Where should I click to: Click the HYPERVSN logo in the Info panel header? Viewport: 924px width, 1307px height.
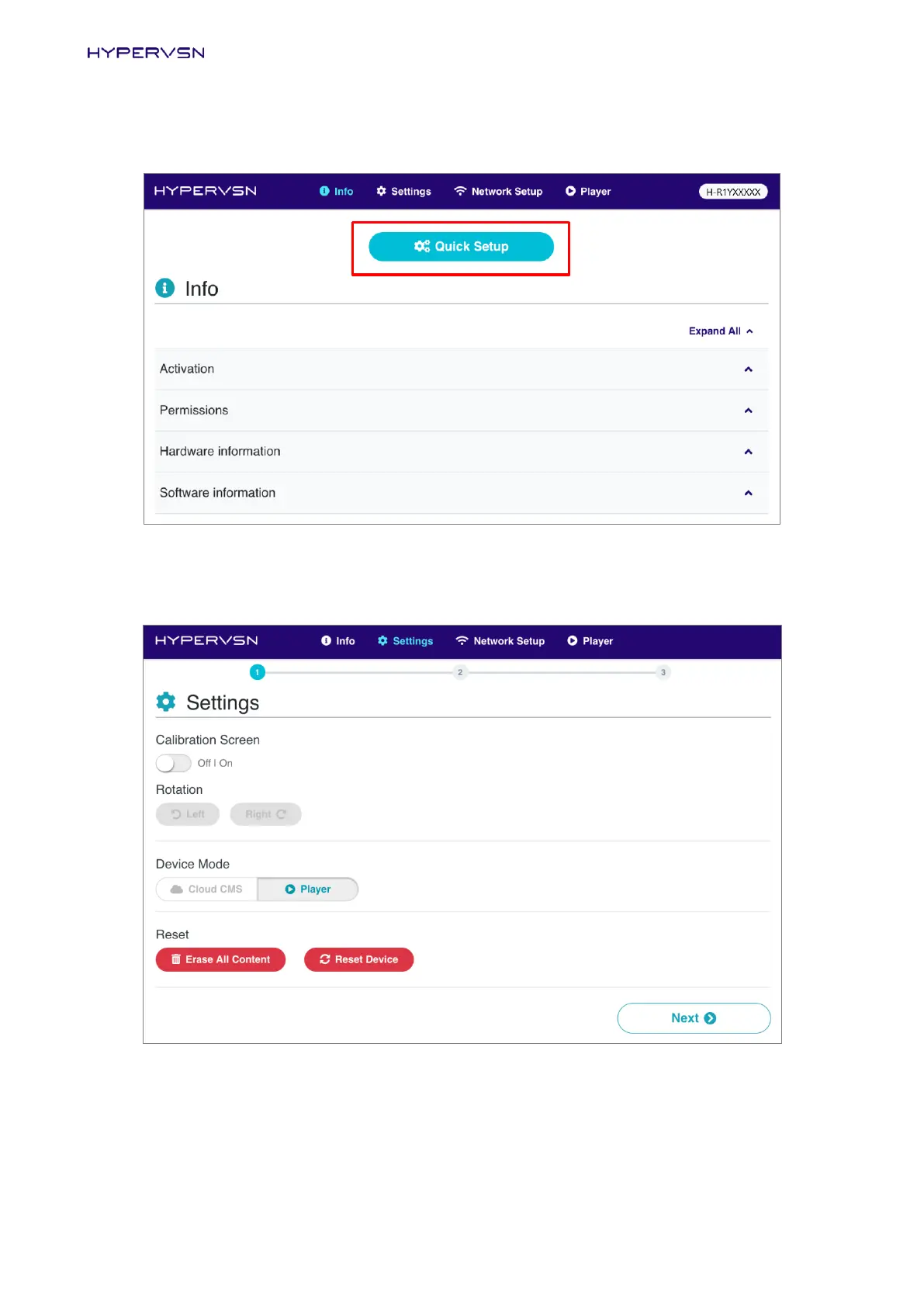205,191
